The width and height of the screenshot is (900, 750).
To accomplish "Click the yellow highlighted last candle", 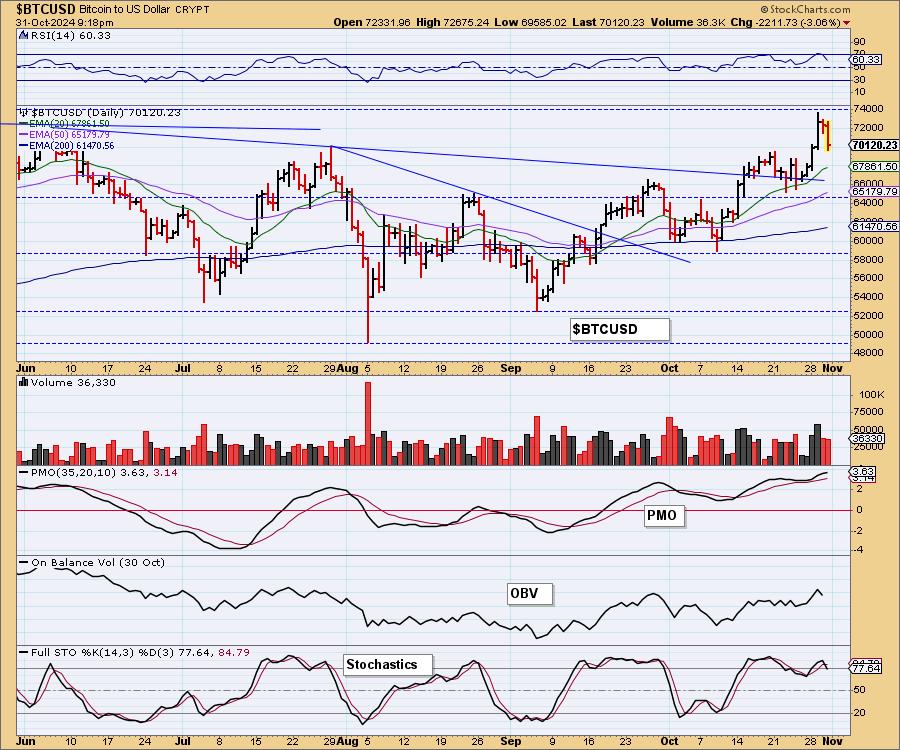I will tap(828, 136).
